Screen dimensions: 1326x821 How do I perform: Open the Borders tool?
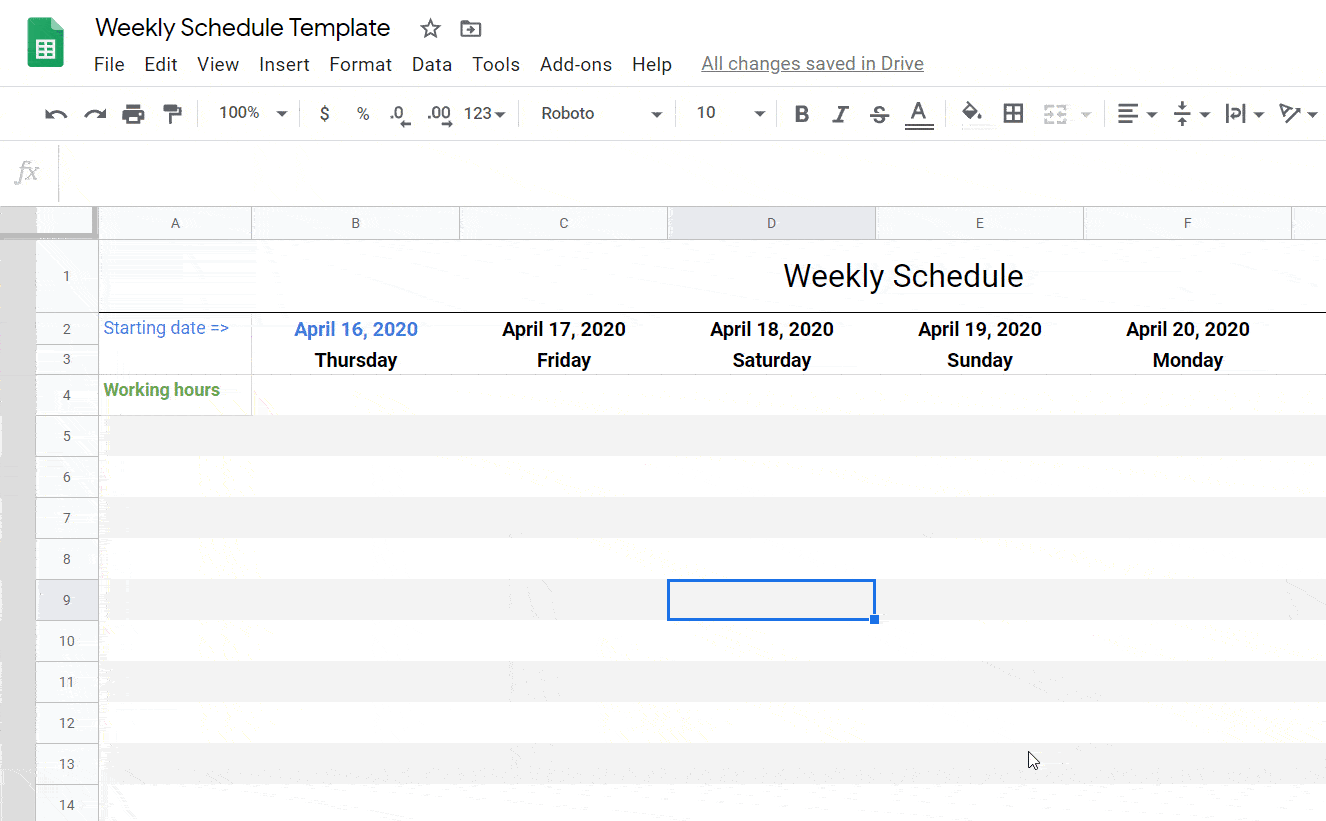coord(1013,114)
